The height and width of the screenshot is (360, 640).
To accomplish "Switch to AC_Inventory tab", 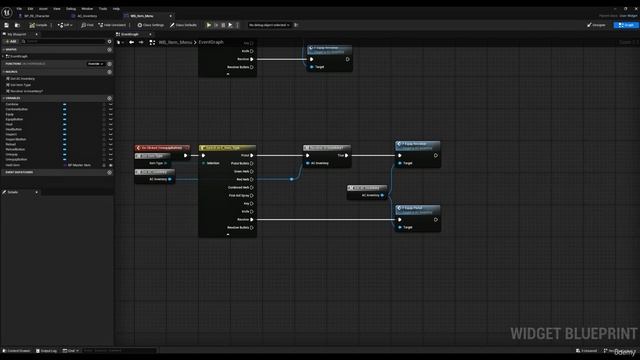I will point(87,16).
